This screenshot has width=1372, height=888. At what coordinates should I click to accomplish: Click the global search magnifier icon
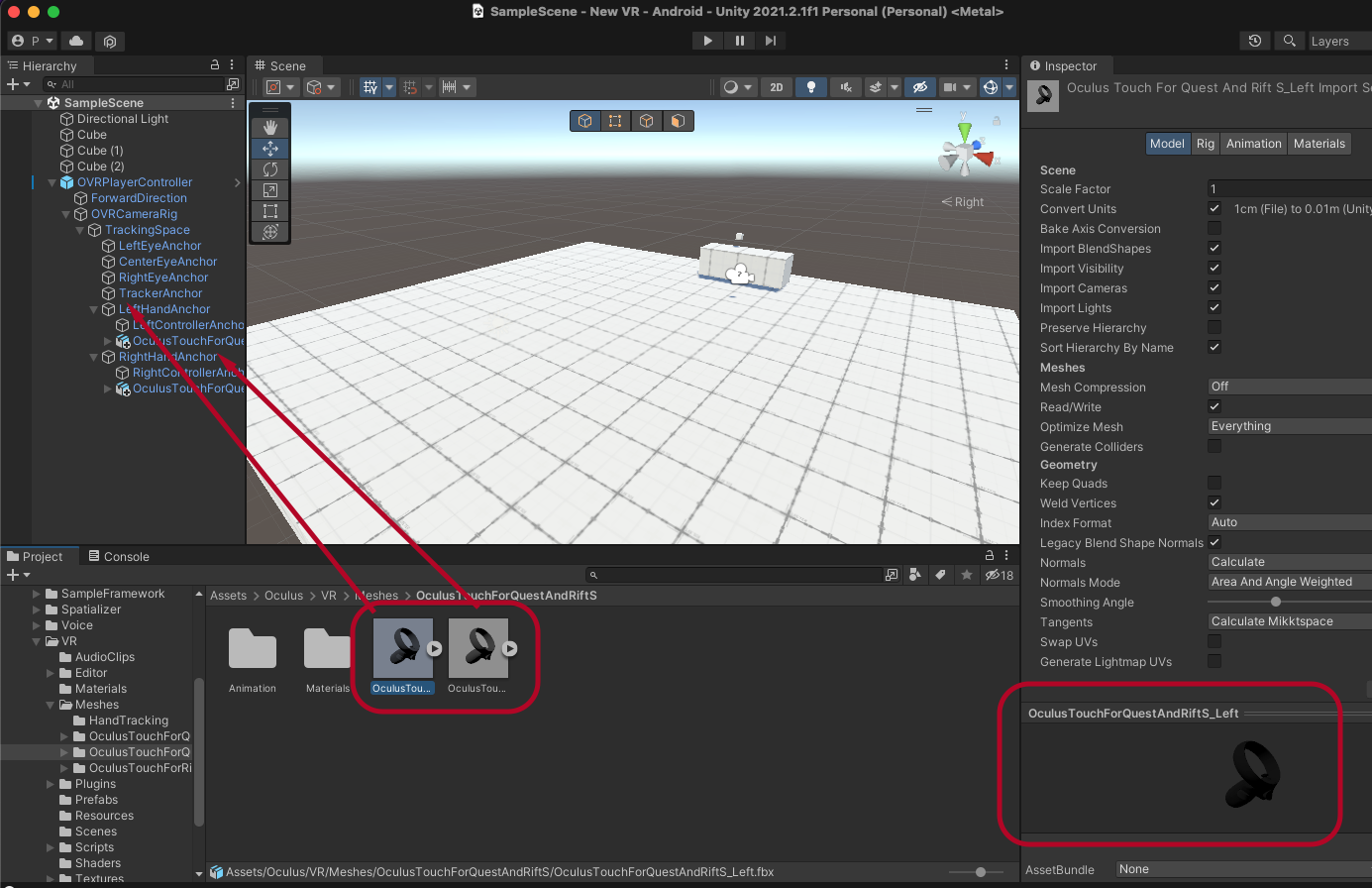tap(1289, 41)
